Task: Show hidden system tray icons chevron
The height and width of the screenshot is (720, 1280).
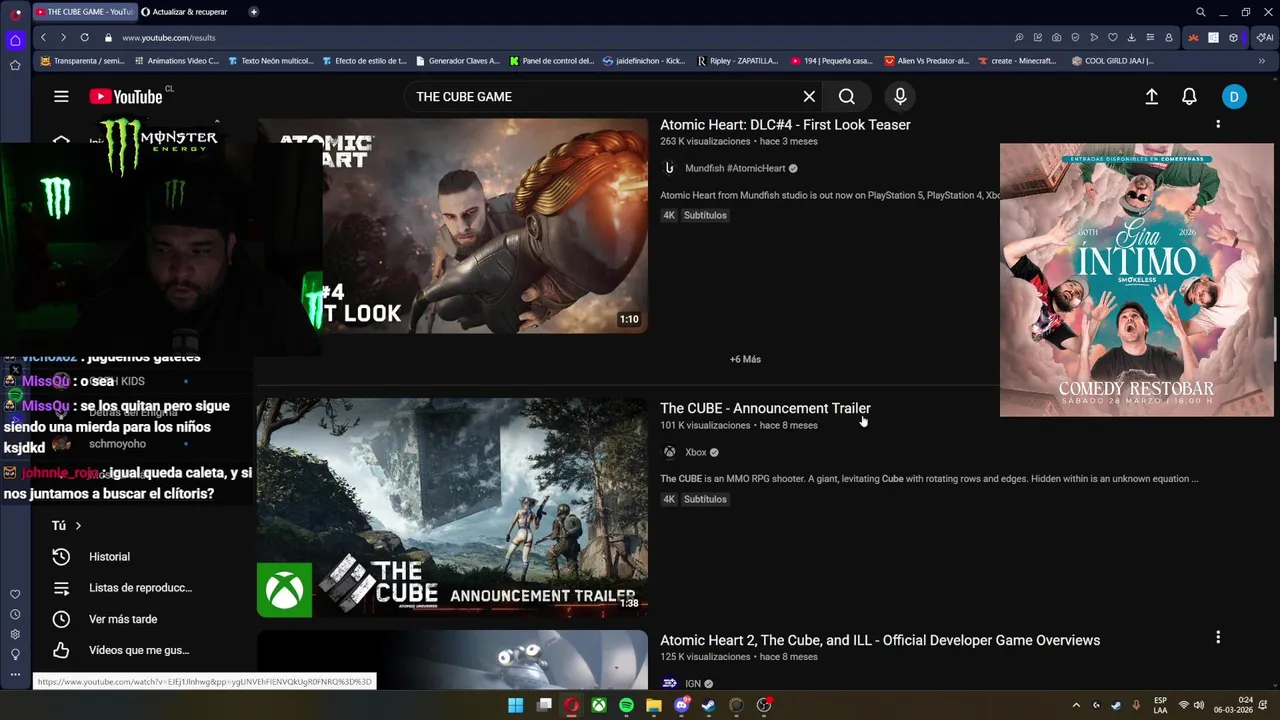Action: click(1076, 705)
